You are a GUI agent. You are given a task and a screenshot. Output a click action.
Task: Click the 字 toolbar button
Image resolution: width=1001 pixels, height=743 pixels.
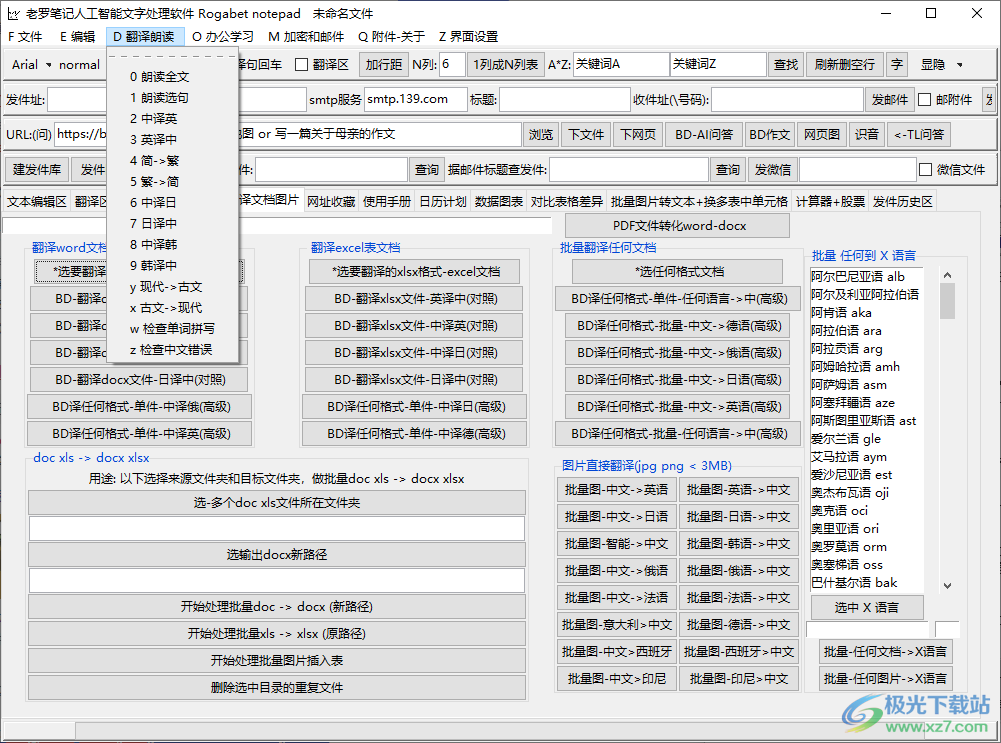(x=897, y=65)
